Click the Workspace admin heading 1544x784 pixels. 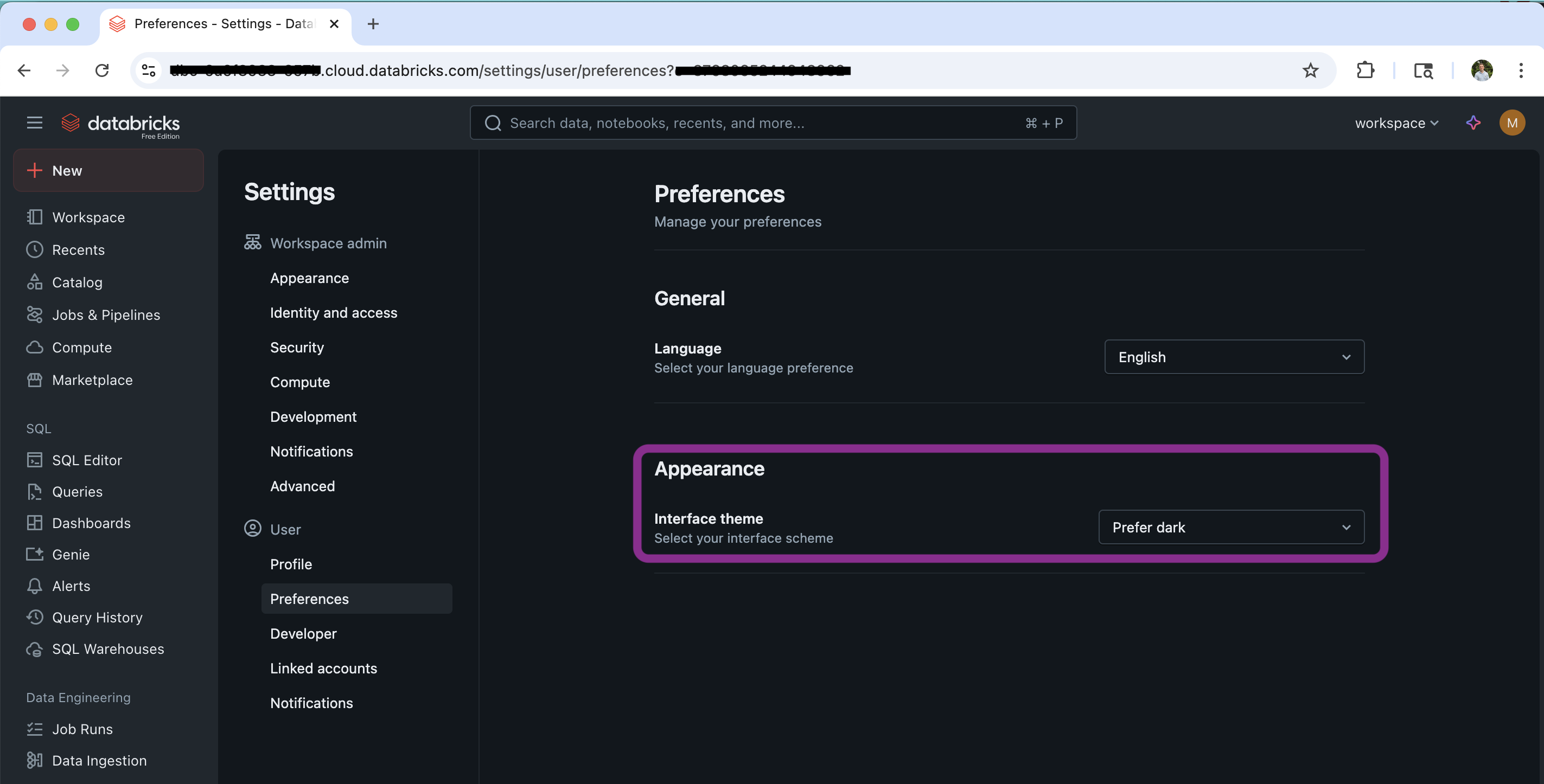tap(328, 243)
